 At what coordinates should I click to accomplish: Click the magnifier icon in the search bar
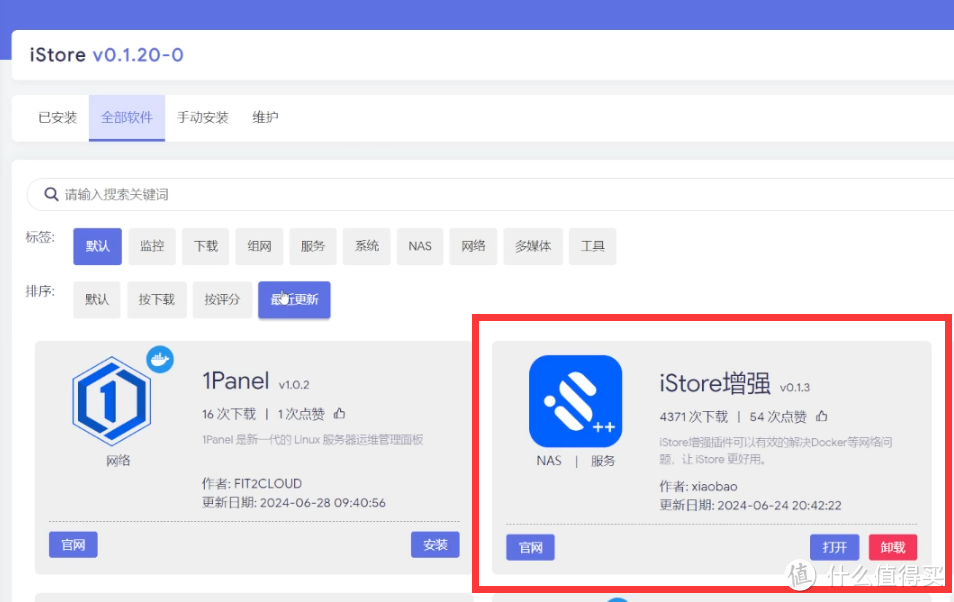(x=51, y=194)
